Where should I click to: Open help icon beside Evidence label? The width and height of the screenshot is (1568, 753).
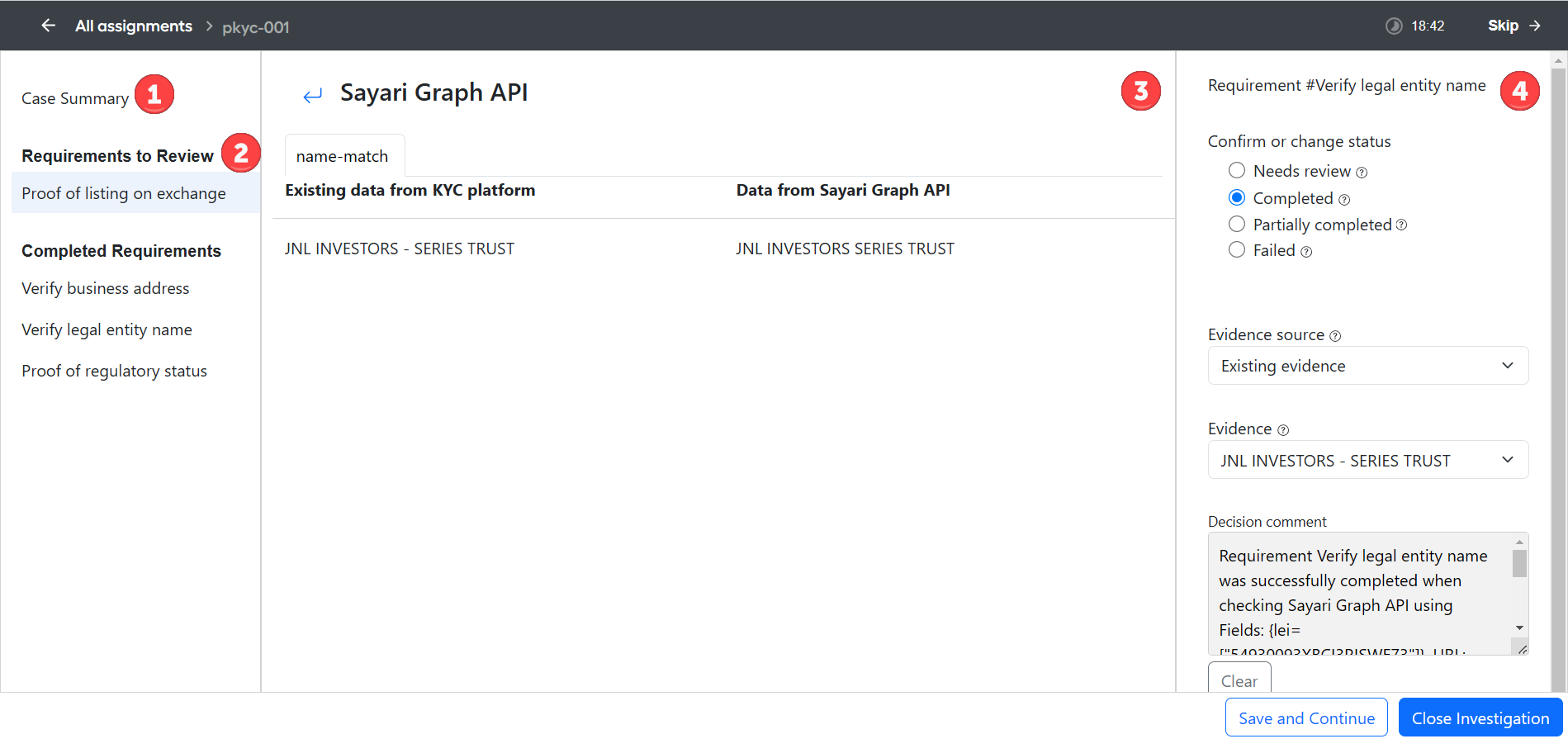[1283, 430]
